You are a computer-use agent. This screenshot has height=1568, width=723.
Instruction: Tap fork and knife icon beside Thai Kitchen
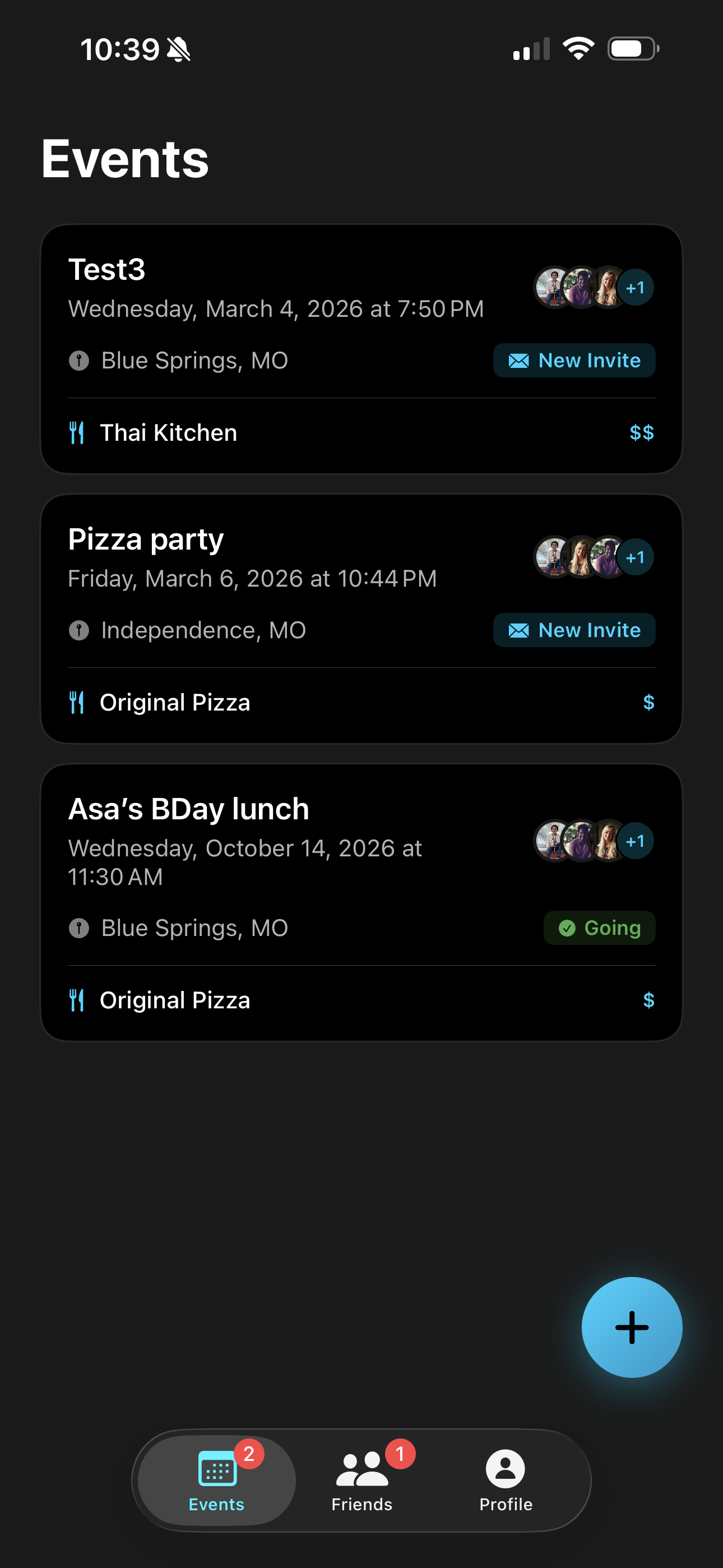(77, 433)
